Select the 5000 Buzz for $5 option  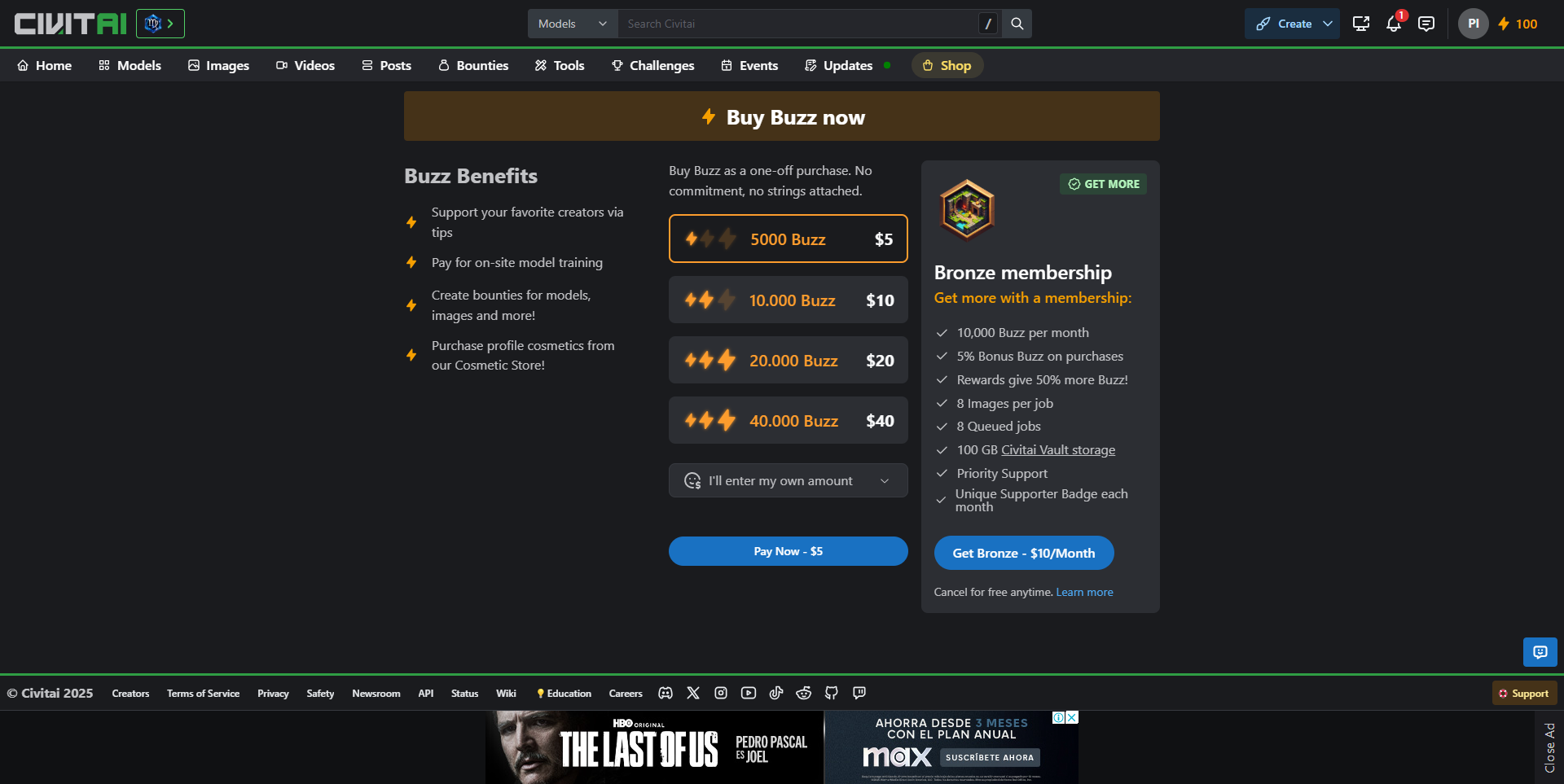point(789,239)
